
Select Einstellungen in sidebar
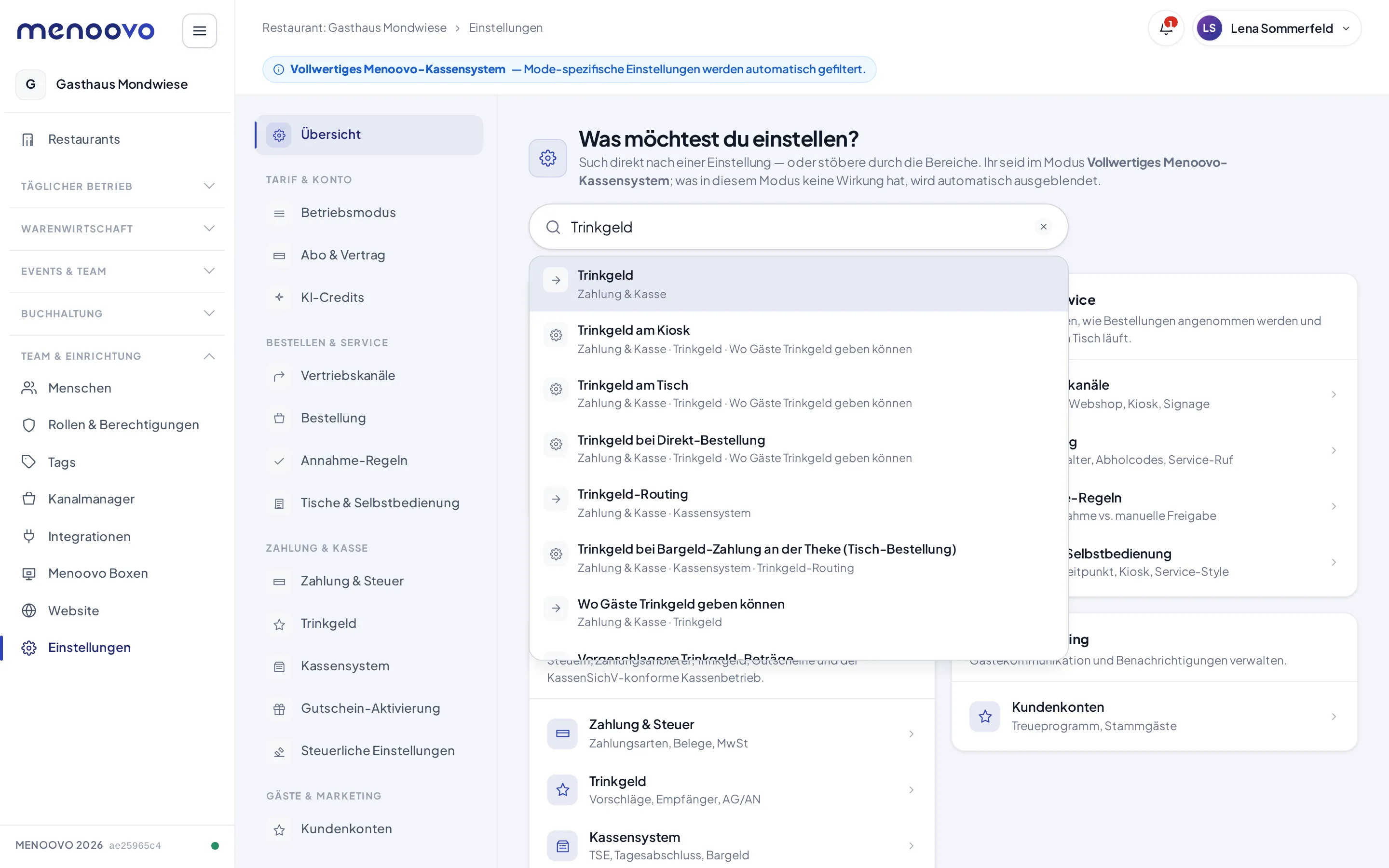coord(117,648)
